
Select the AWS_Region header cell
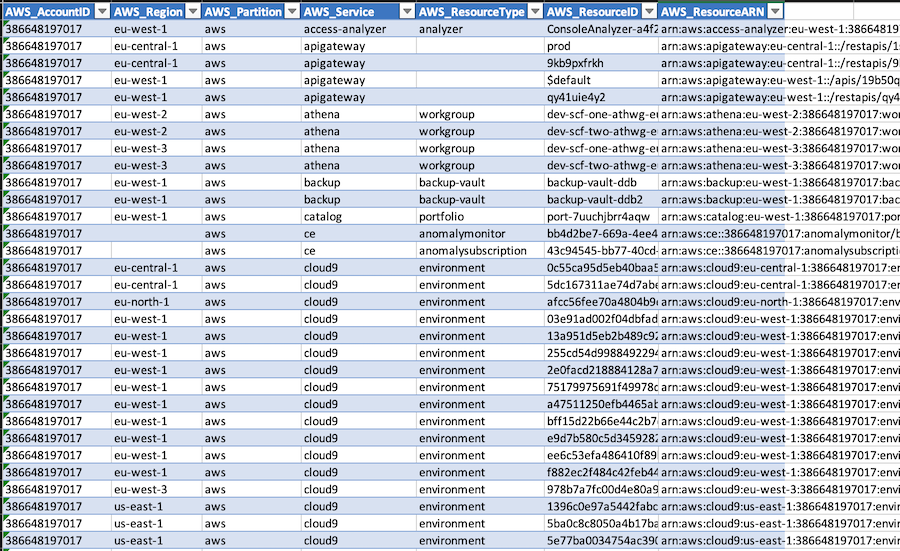[156, 11]
